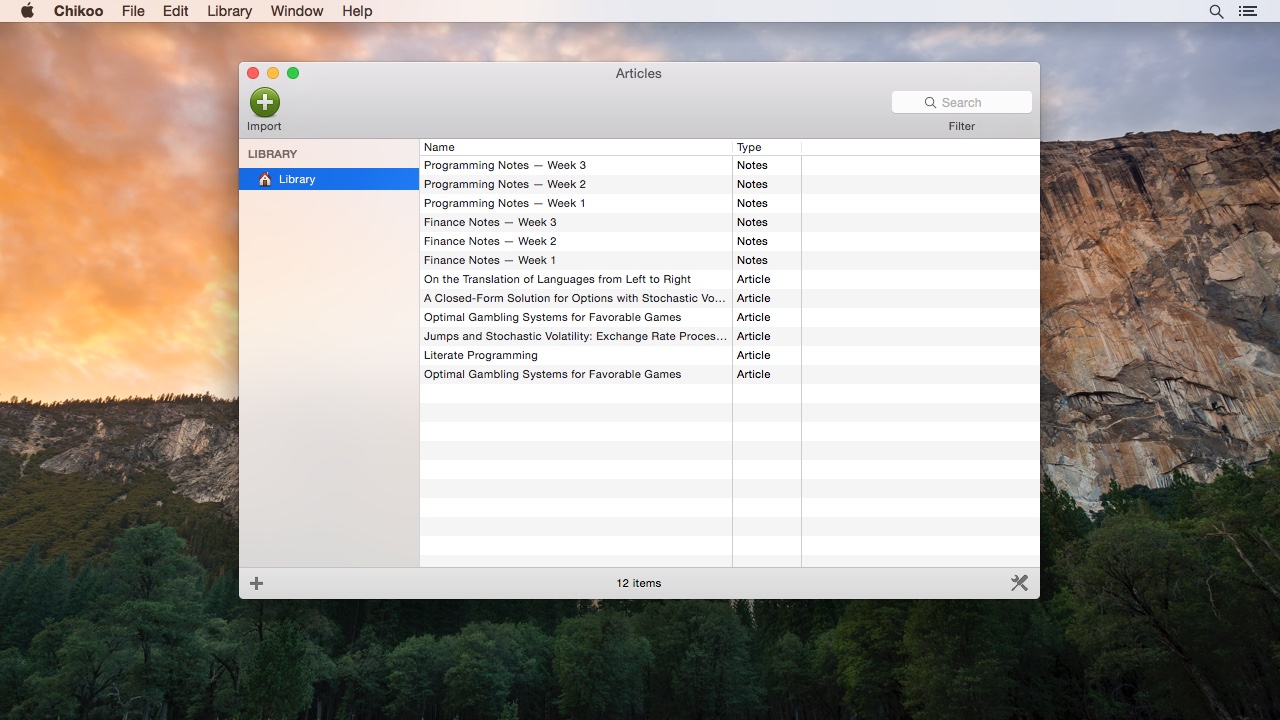Sort list by Name column header

(575, 147)
